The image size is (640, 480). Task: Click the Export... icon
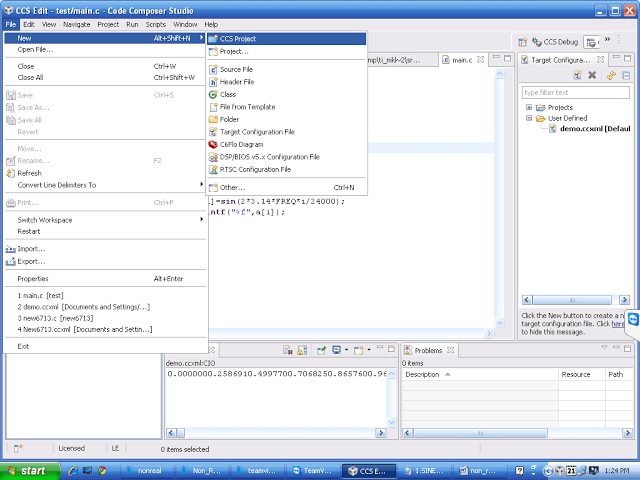[x=11, y=262]
